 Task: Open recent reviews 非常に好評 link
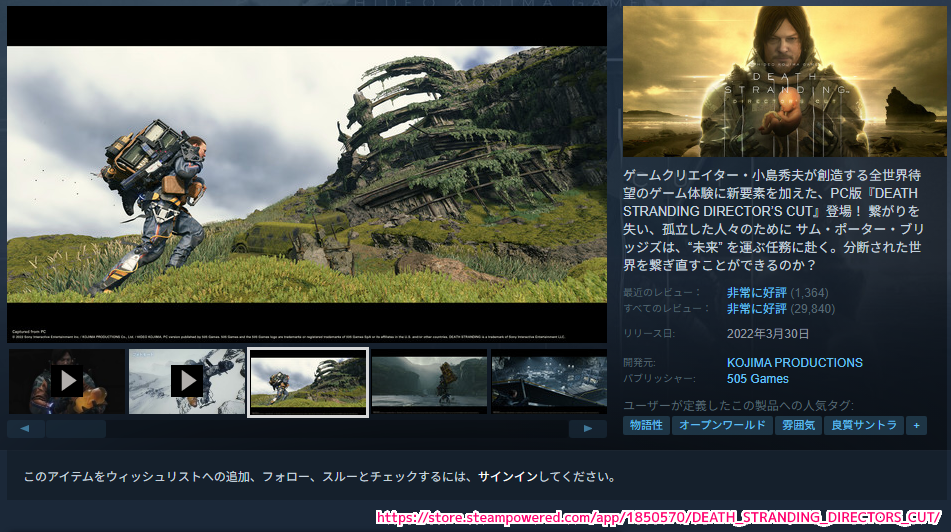coord(756,293)
